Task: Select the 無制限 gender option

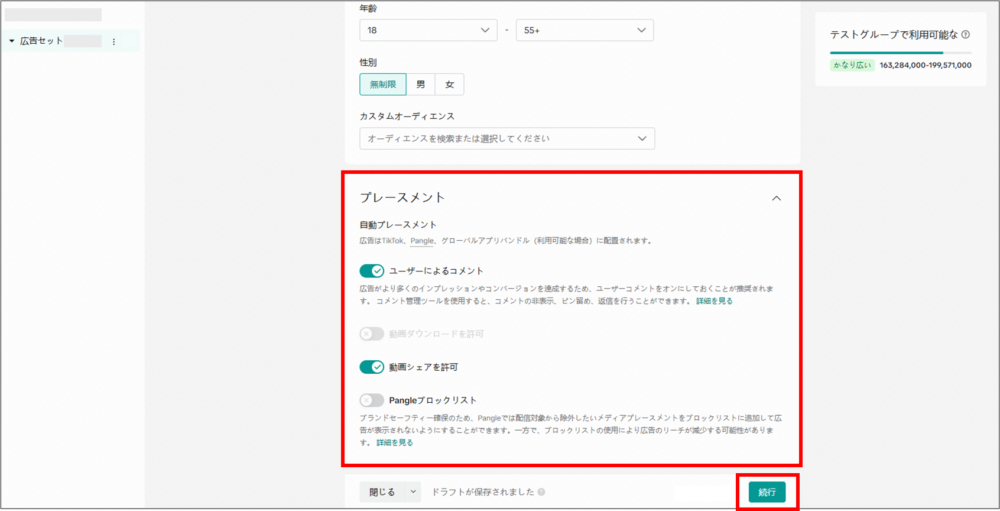Action: [383, 84]
